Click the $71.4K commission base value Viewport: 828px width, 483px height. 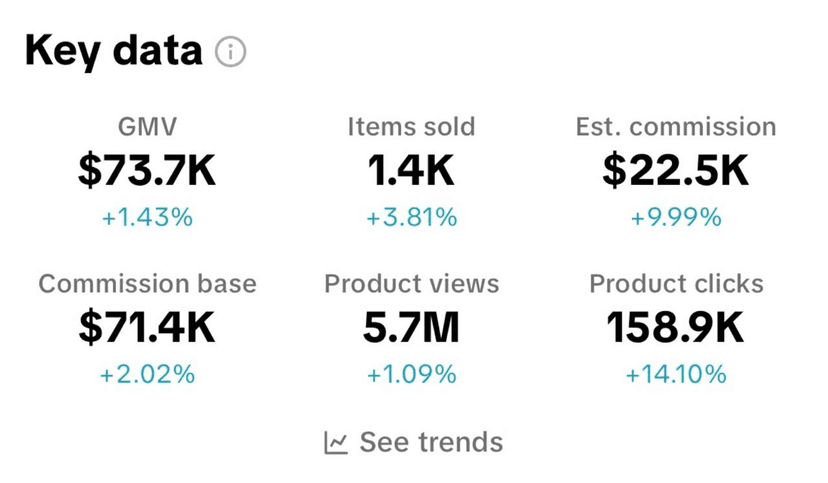147,328
